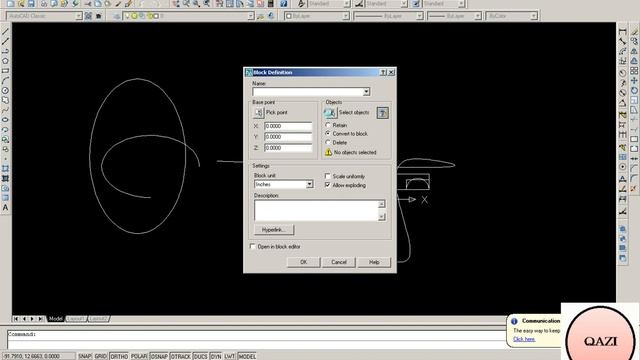This screenshot has height=360, width=640.
Task: Enable the Scale uniformly checkbox
Action: click(327, 176)
